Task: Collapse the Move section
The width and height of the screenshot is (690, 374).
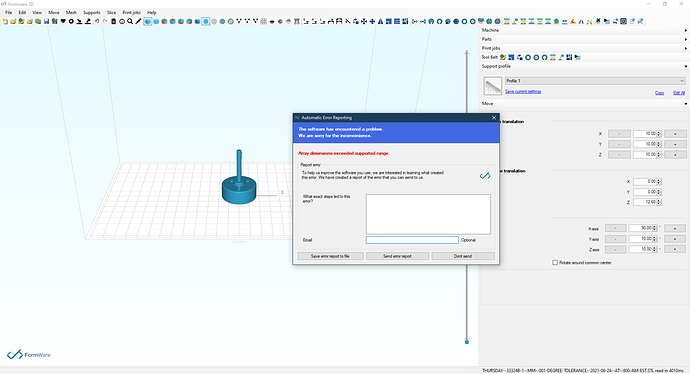Action: click(686, 104)
